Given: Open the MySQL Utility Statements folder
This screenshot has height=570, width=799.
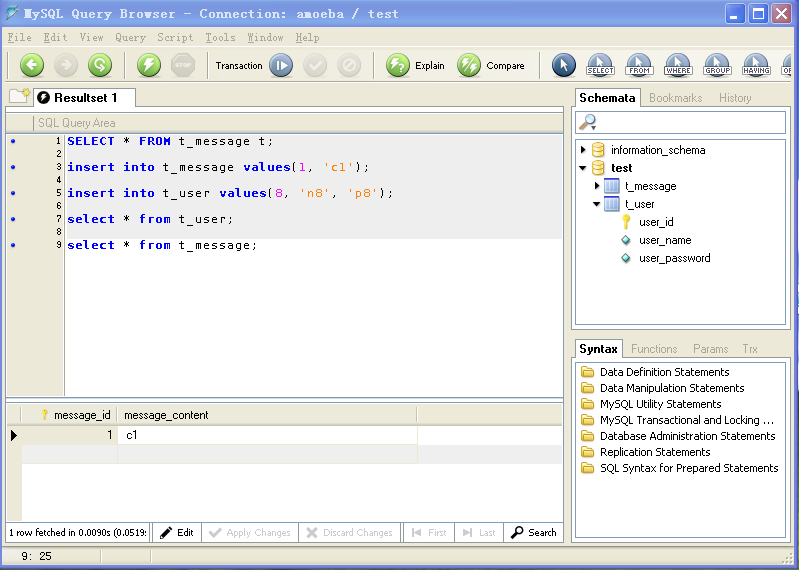Looking at the screenshot, I should (651, 404).
